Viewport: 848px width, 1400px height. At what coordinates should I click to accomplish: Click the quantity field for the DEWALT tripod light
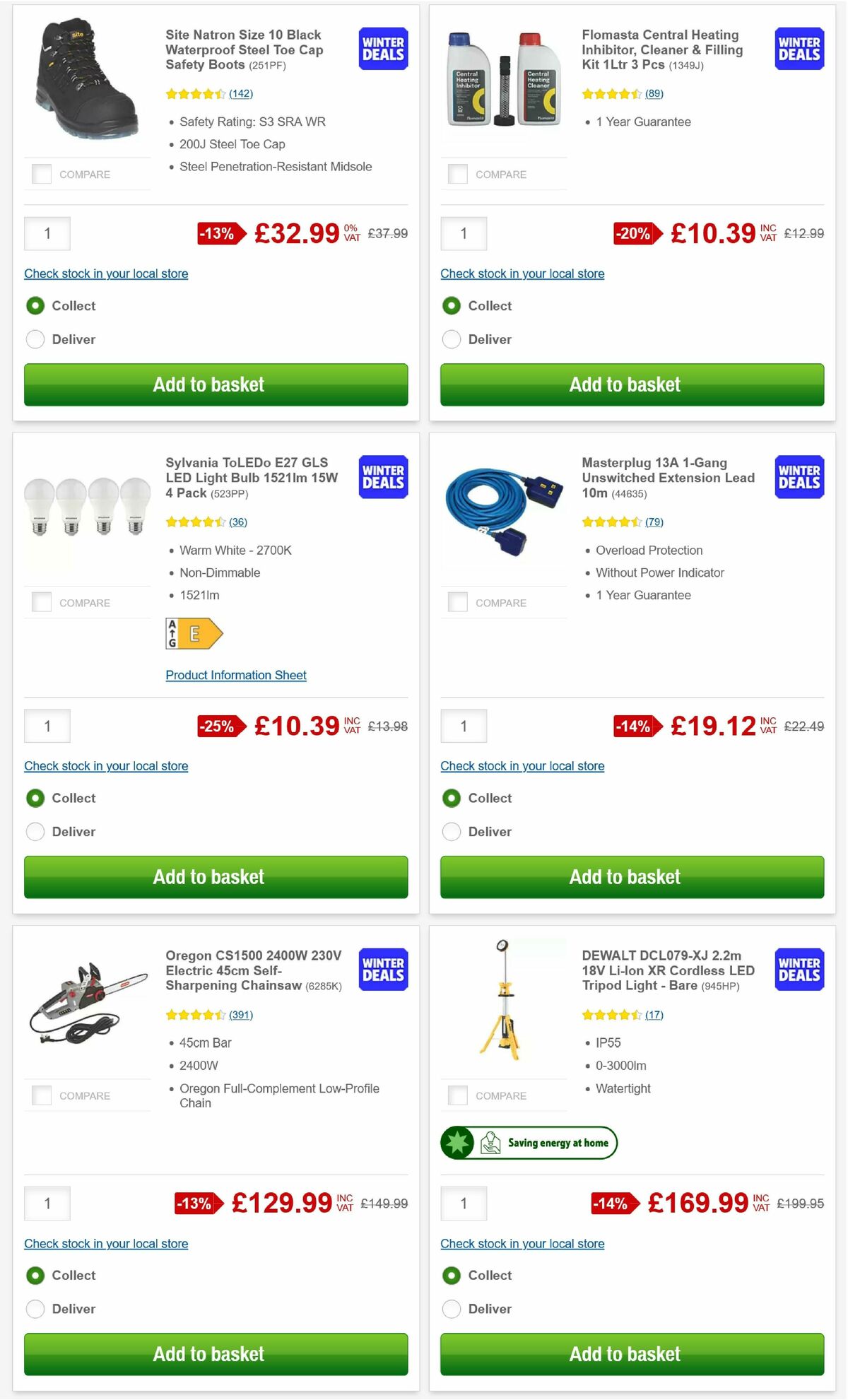click(464, 1204)
